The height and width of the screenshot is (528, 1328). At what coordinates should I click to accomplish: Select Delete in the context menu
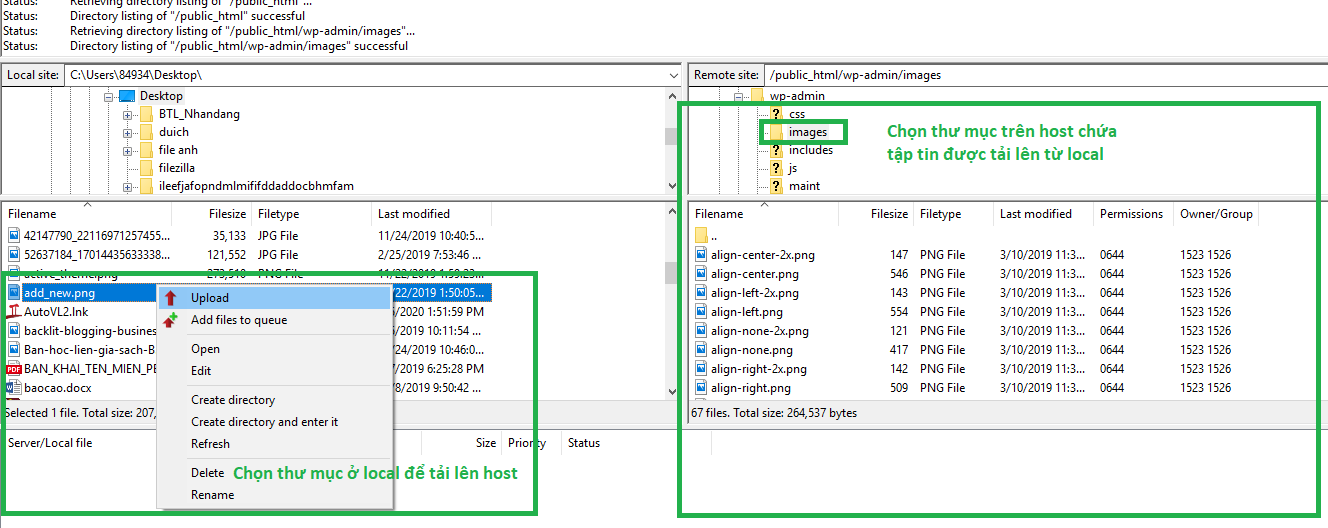point(275,473)
